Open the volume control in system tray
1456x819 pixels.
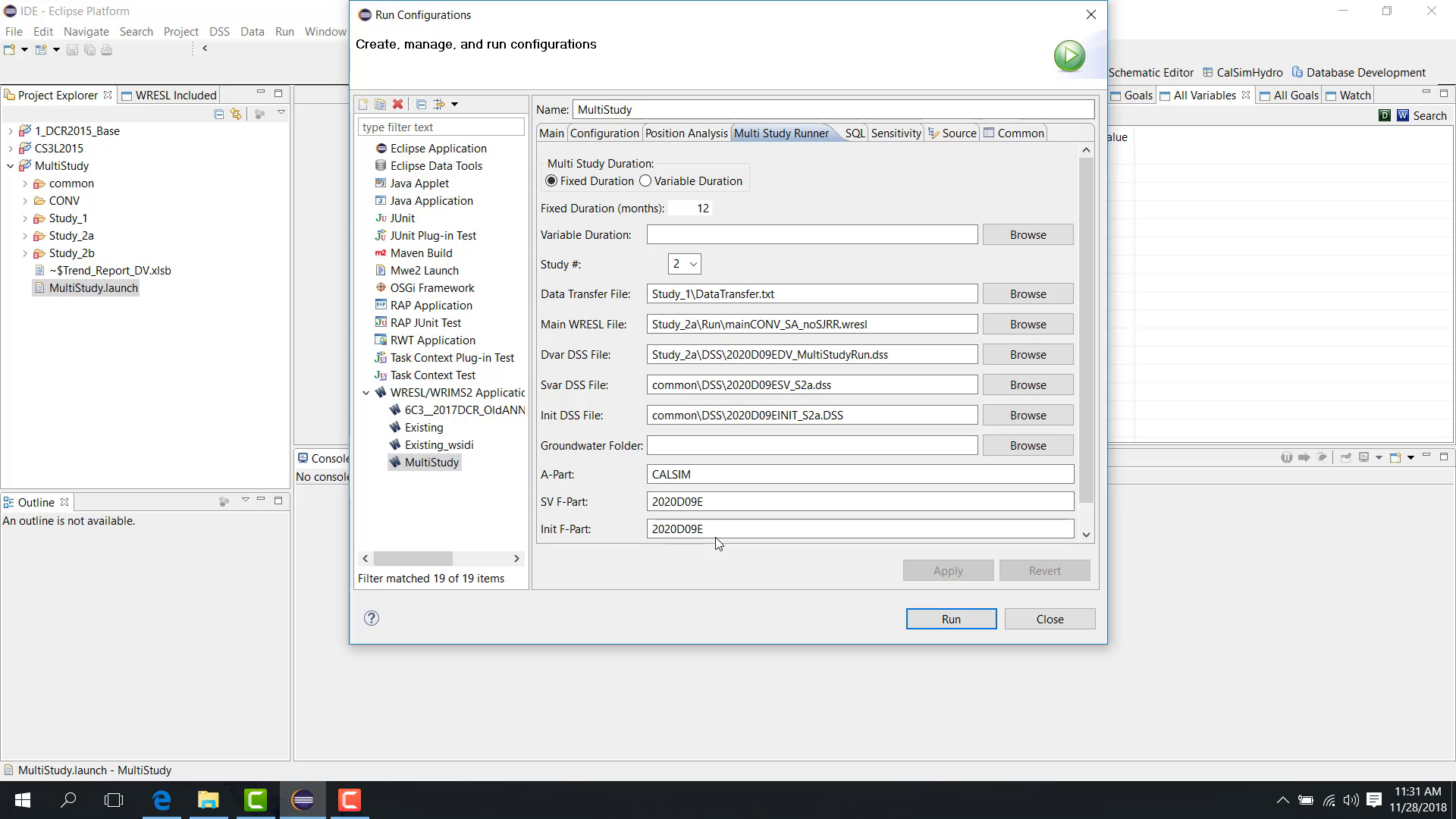(1351, 800)
